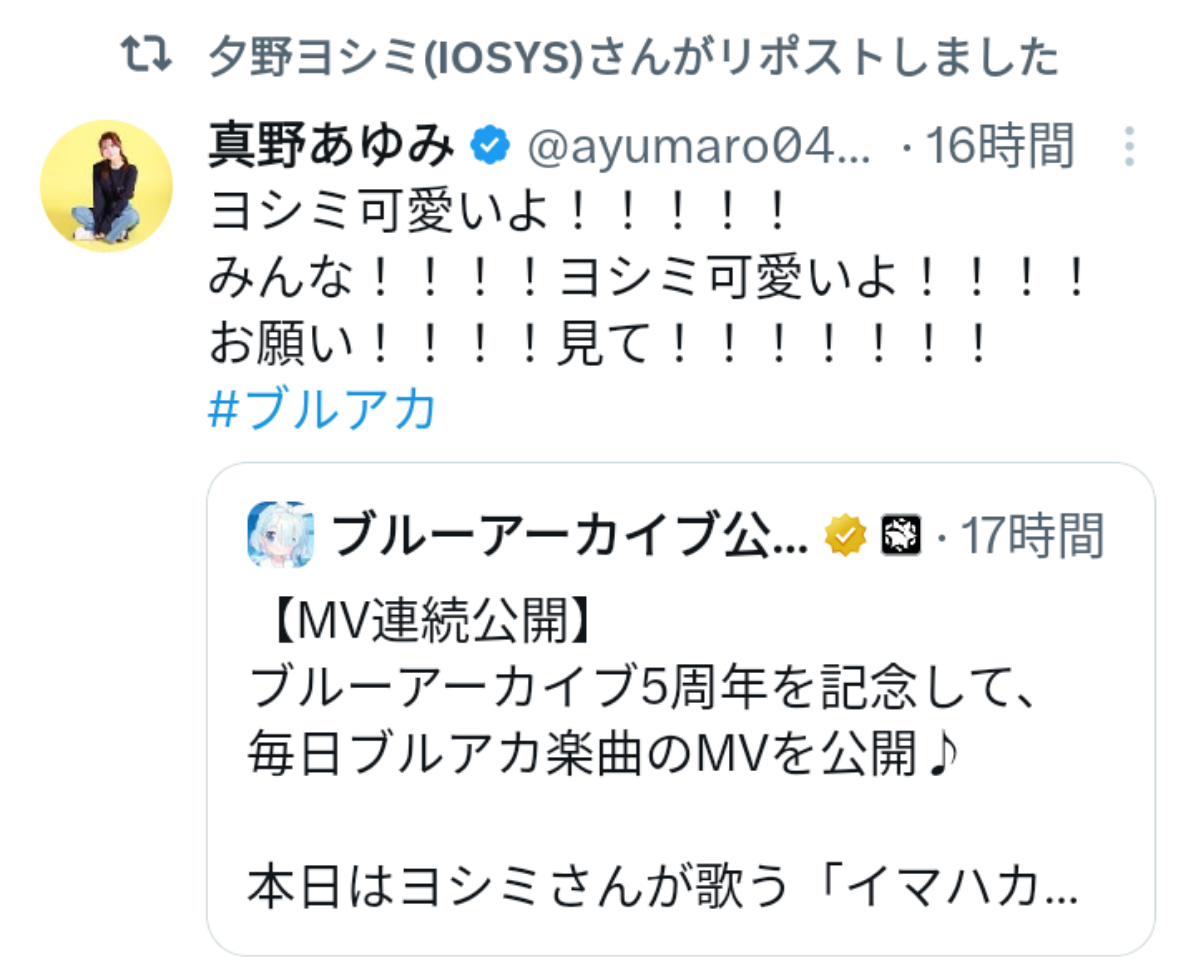Image resolution: width=1196 pixels, height=960 pixels.
Task: Click the quoted post's 17時間 timestamp
Action: tap(1031, 535)
